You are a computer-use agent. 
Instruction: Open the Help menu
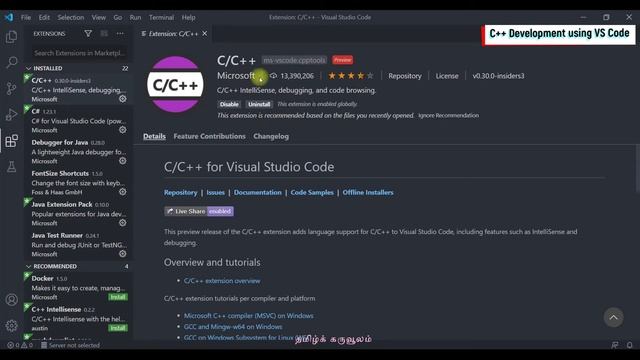pyautogui.click(x=188, y=17)
